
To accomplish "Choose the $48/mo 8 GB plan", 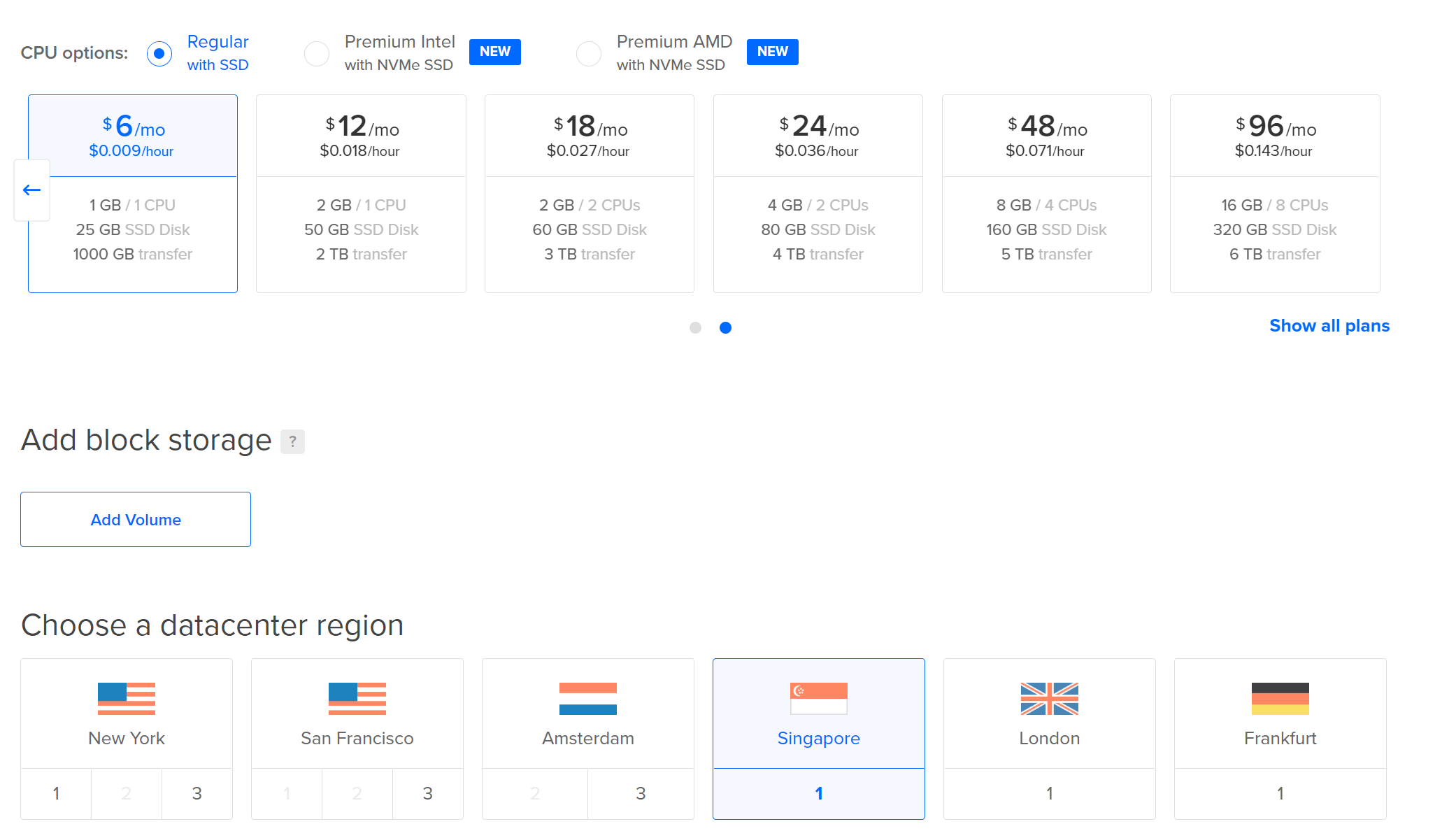I will pyautogui.click(x=1046, y=194).
